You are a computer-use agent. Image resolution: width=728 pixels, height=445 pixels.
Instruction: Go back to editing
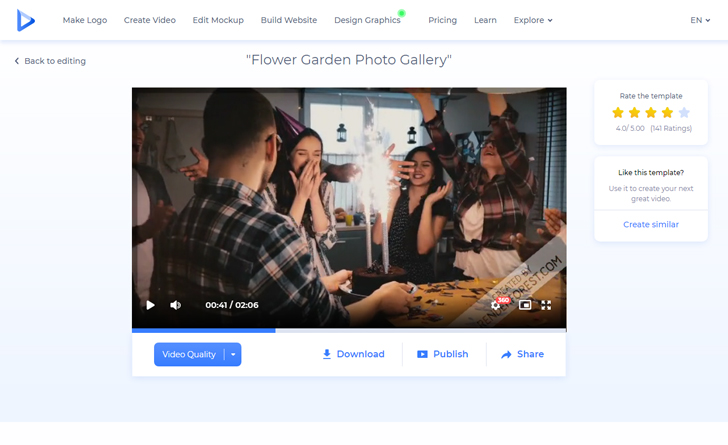tap(50, 61)
